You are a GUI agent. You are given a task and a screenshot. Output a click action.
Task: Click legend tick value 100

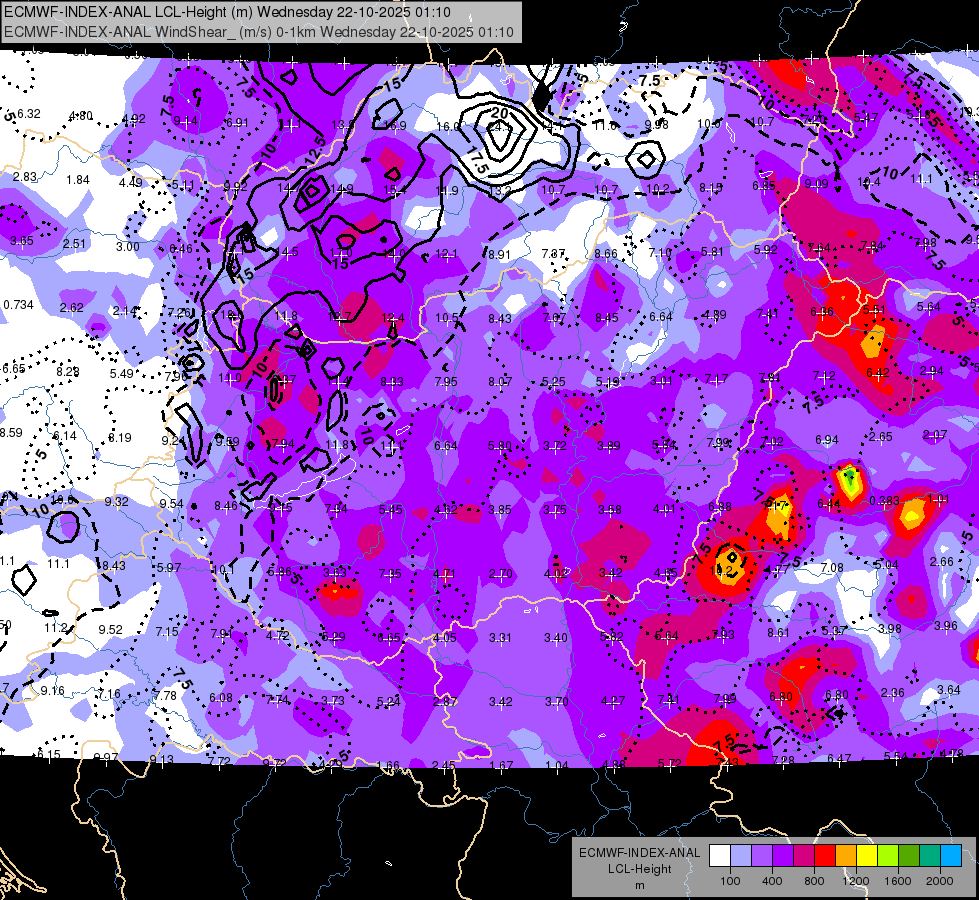pyautogui.click(x=730, y=881)
